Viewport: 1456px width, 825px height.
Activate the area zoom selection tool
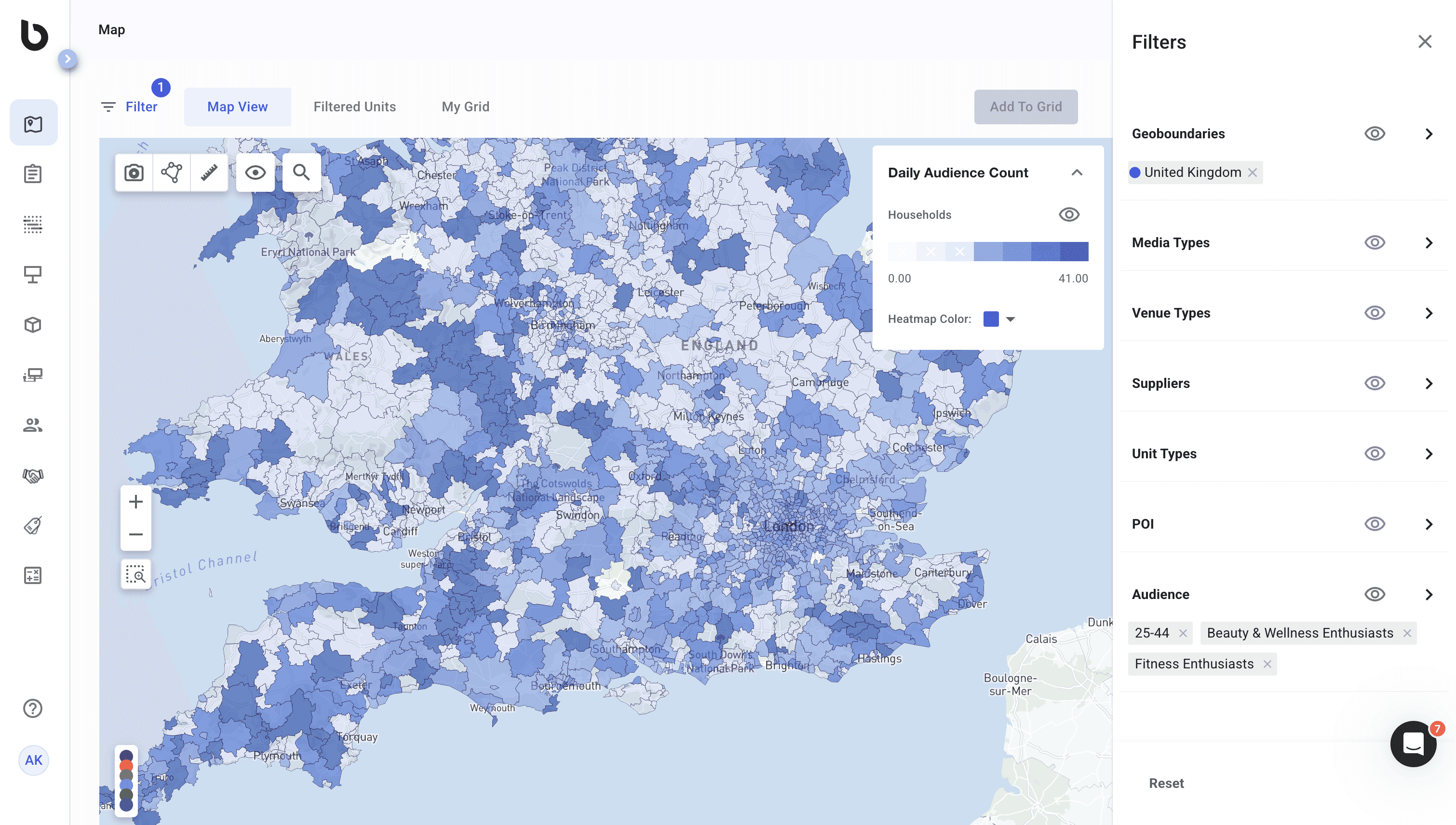(x=135, y=574)
